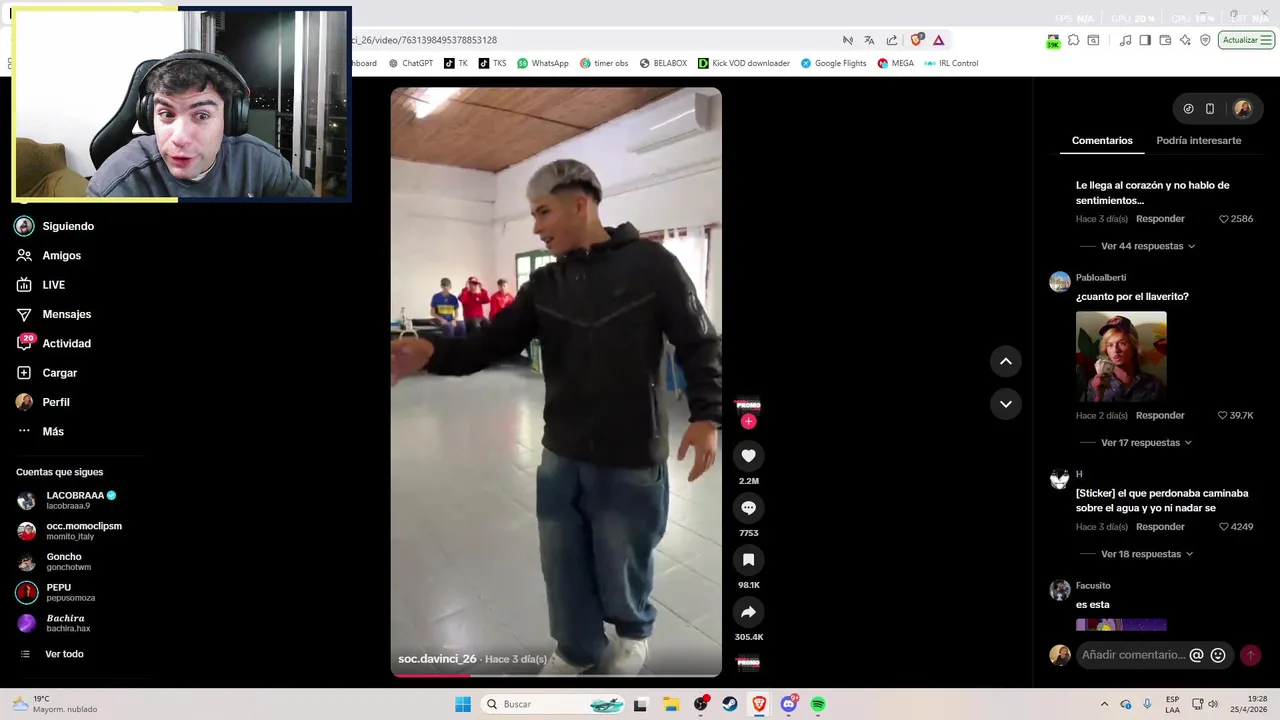Open LIVE in the sidebar
This screenshot has width=1280, height=720.
pyautogui.click(x=53, y=285)
